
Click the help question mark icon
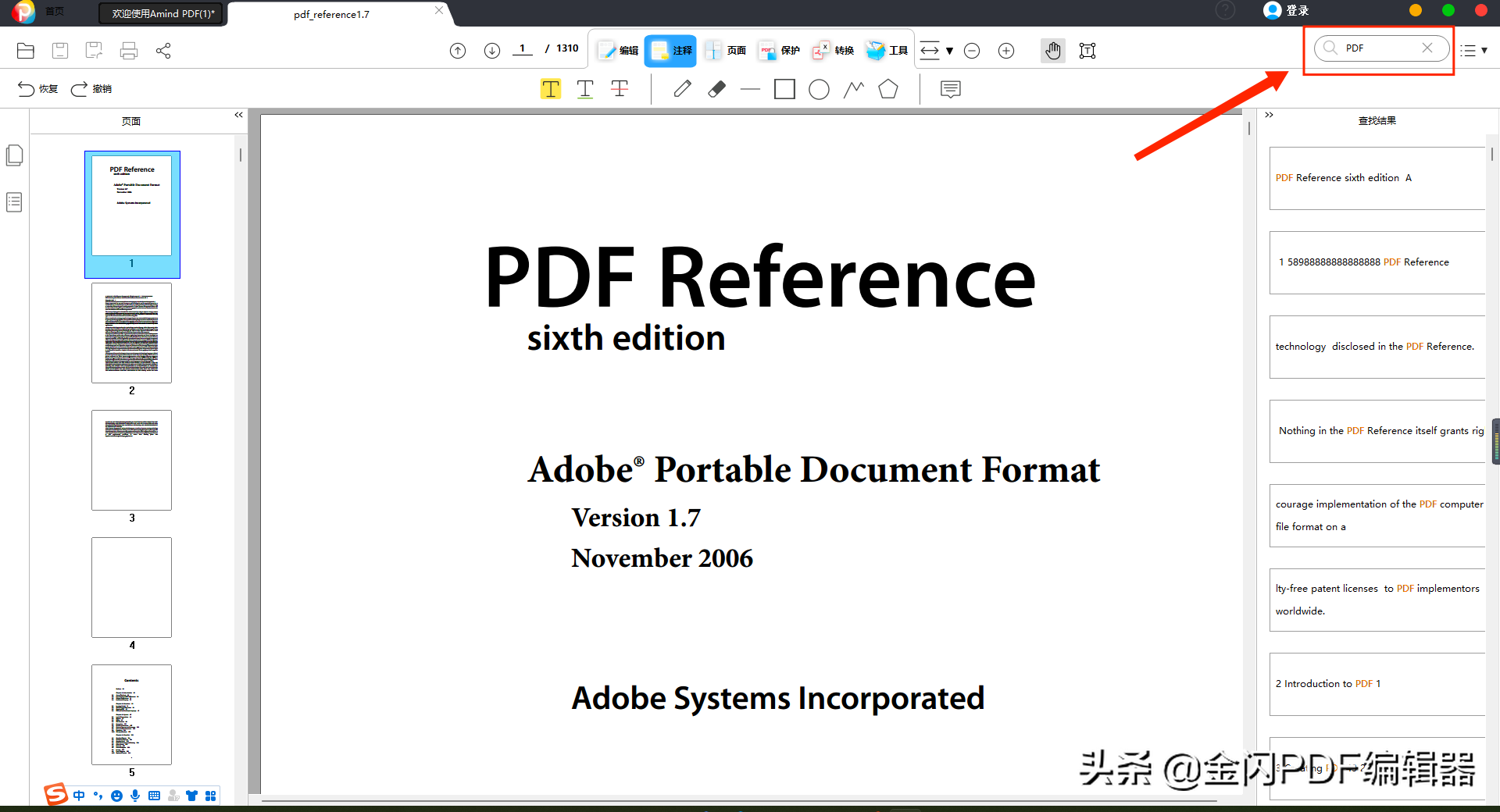tap(1225, 10)
